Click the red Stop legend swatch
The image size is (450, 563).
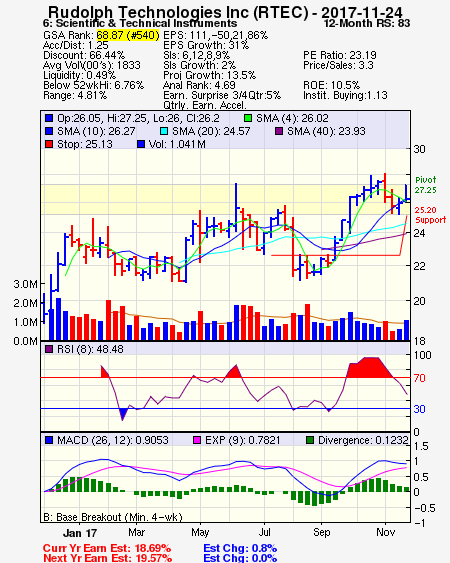49,144
